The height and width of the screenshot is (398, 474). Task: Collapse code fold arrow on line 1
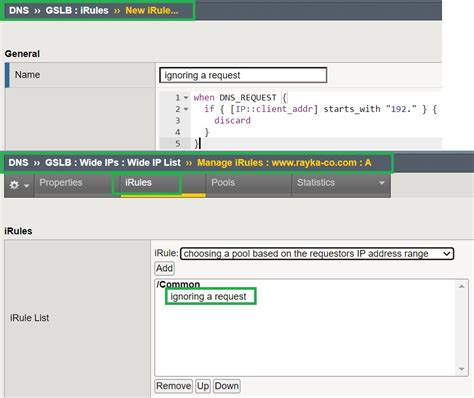tap(186, 98)
